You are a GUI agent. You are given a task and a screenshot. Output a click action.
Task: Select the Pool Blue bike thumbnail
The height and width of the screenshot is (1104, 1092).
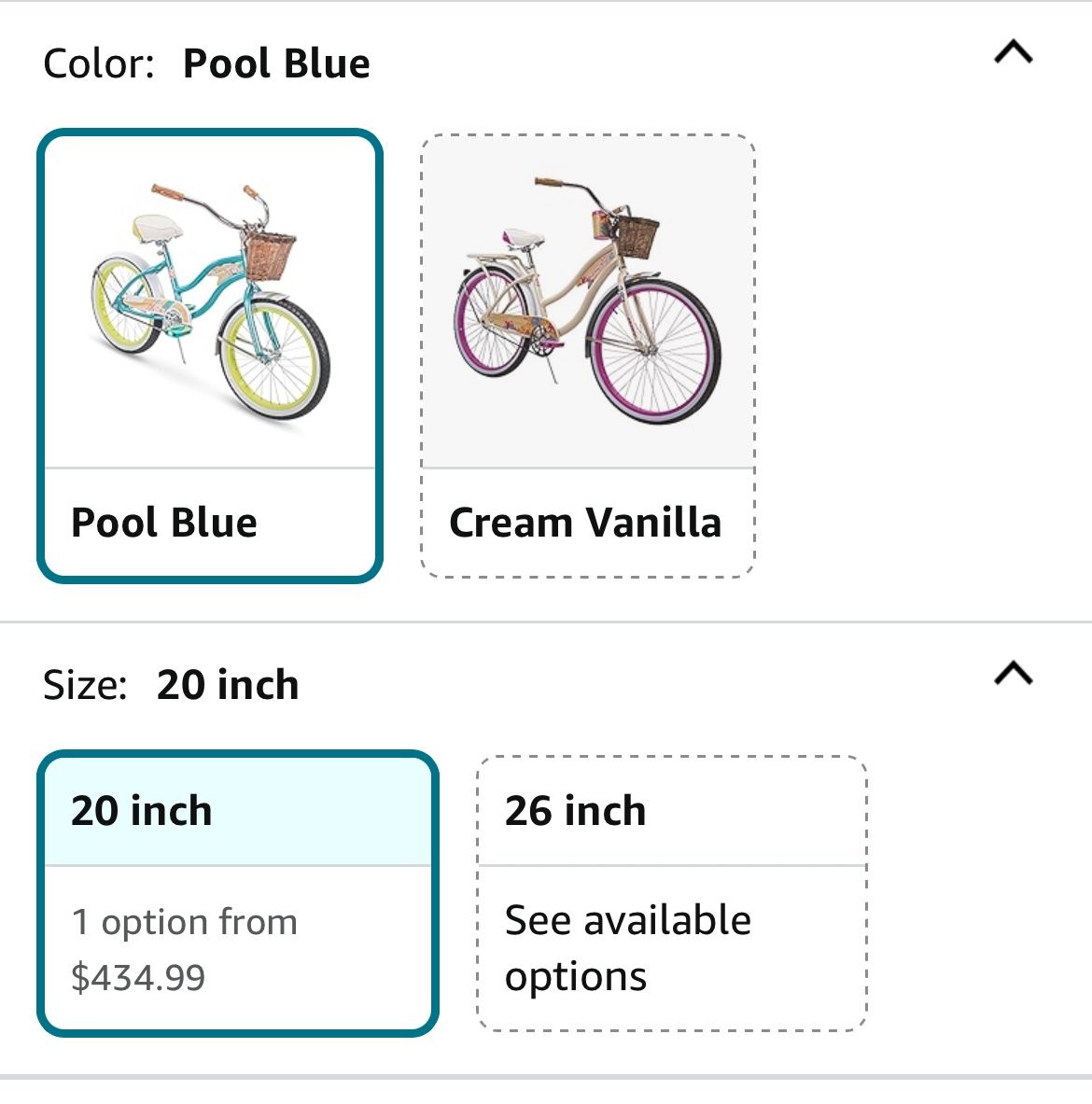point(210,300)
